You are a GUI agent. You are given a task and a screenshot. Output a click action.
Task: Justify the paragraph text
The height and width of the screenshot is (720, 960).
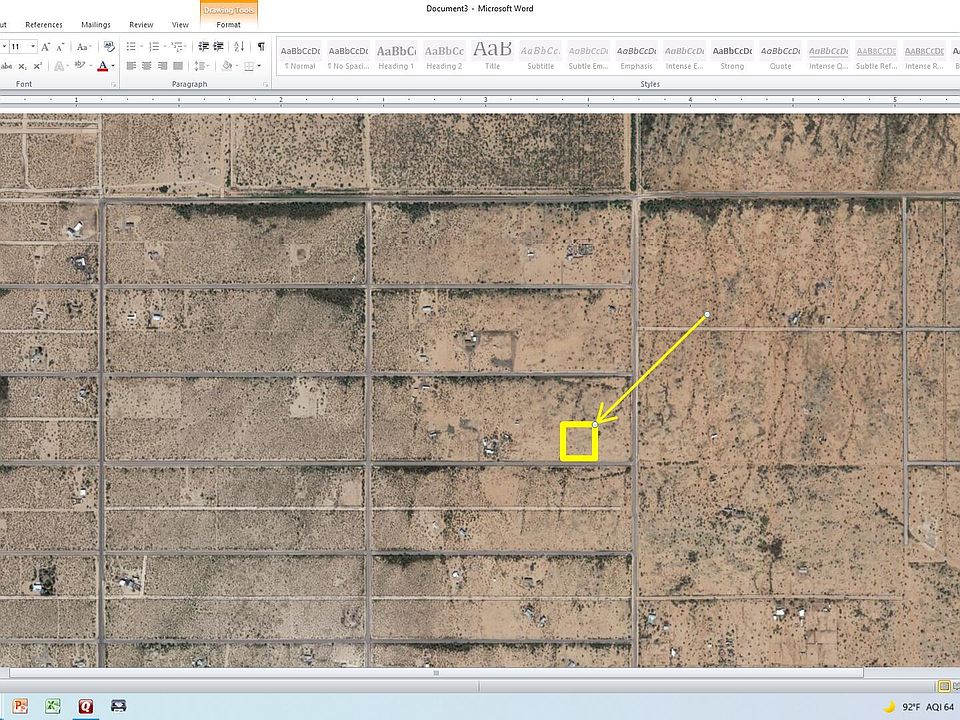click(x=178, y=66)
